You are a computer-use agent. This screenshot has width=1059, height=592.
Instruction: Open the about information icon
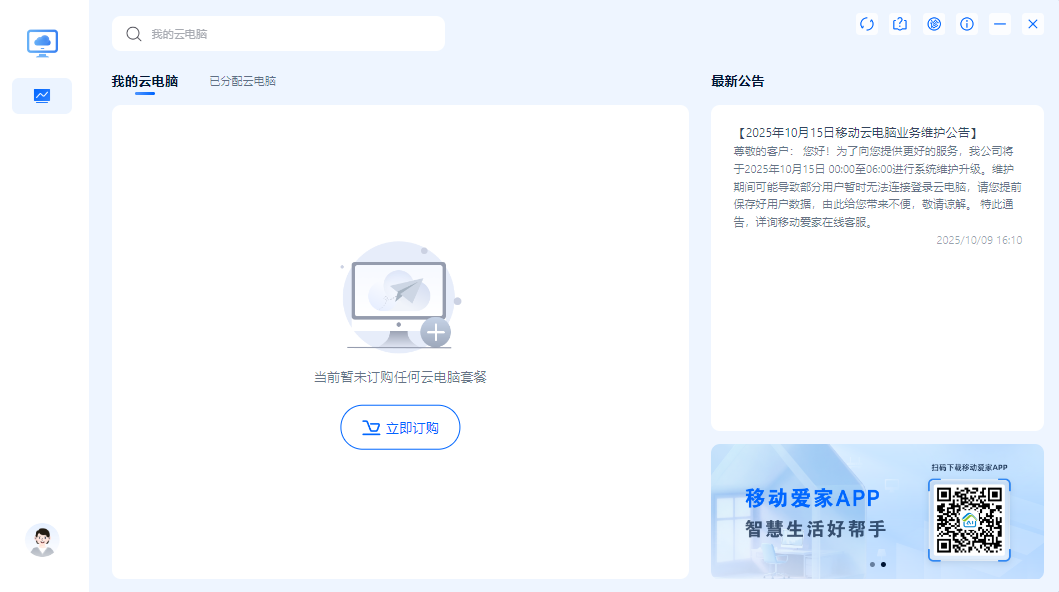pyautogui.click(x=967, y=24)
